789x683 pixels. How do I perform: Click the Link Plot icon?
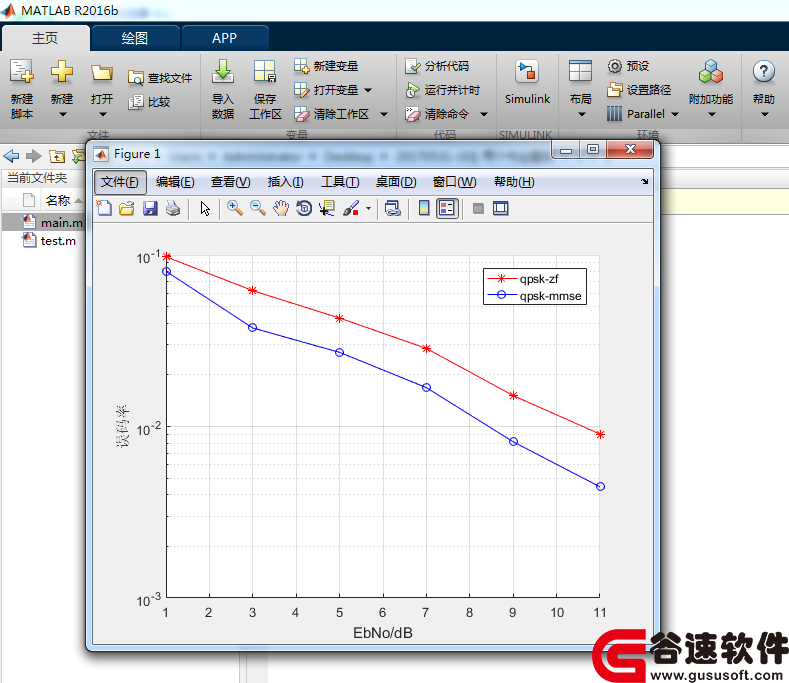click(x=392, y=208)
